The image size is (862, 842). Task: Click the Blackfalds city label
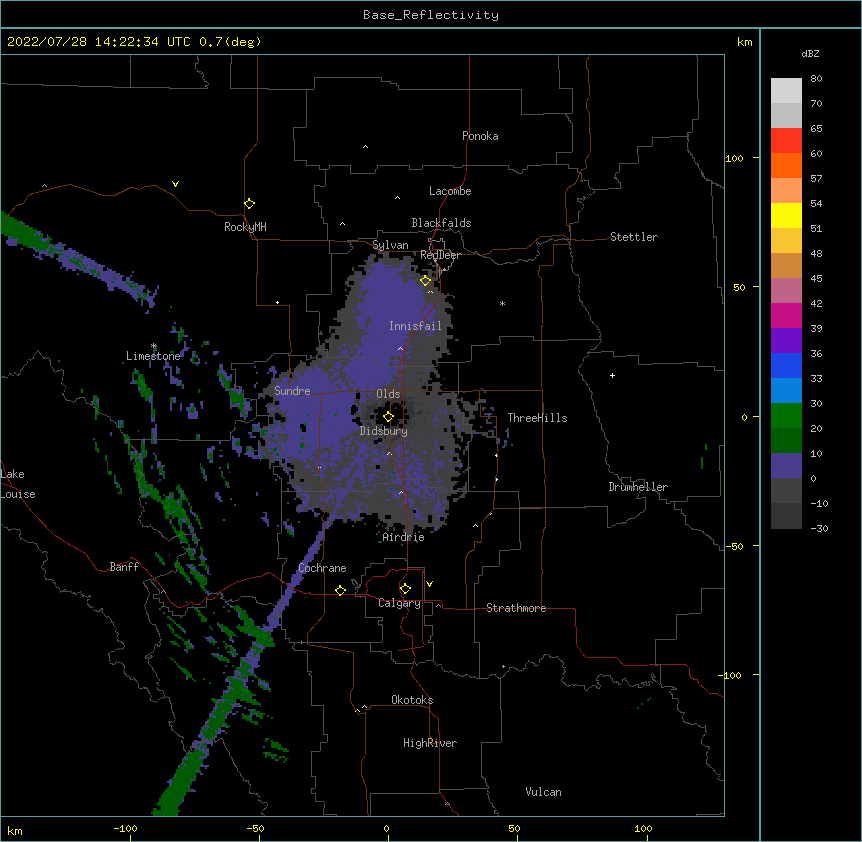tap(441, 223)
